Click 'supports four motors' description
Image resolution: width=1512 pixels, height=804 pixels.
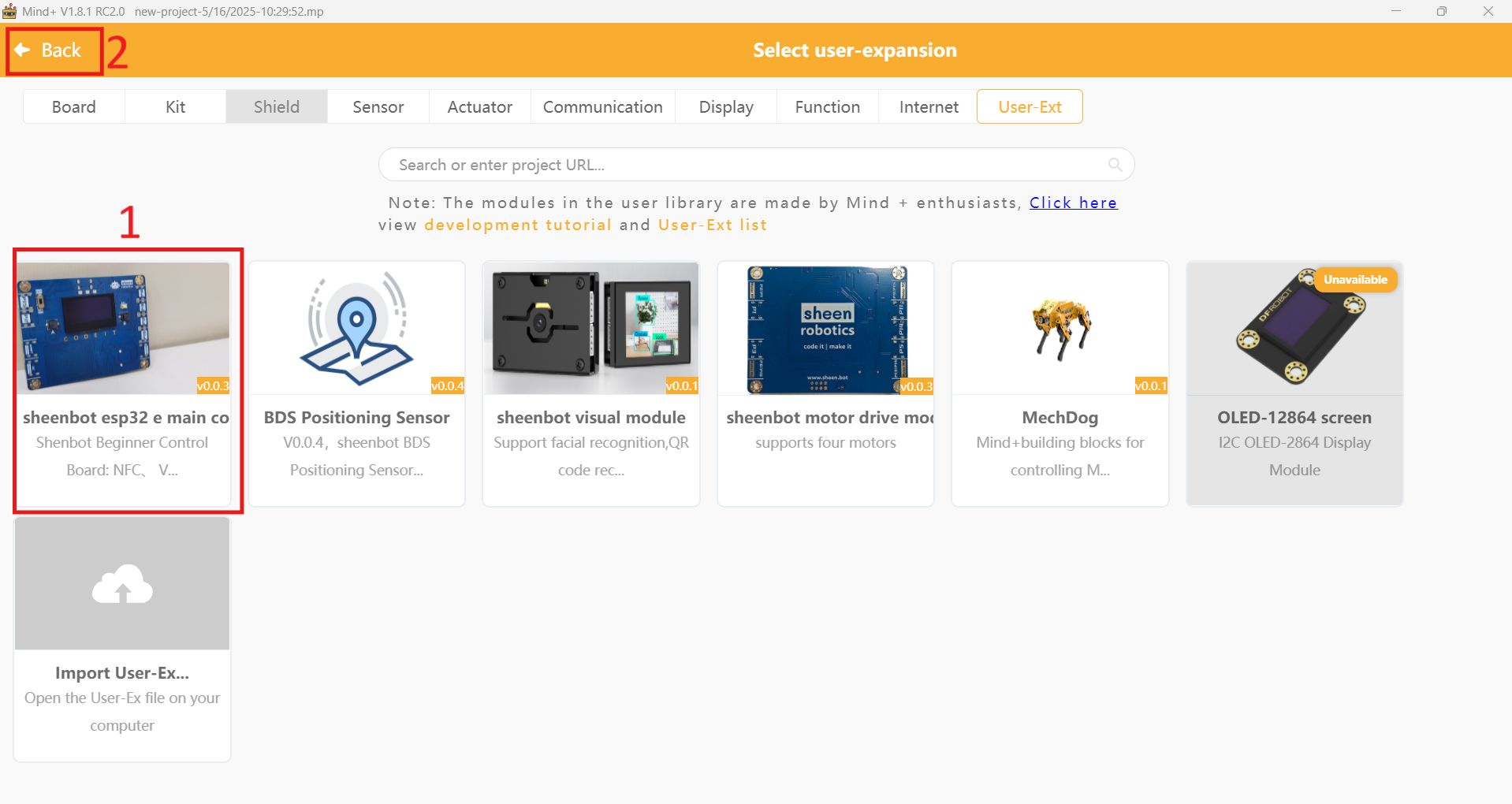[825, 443]
